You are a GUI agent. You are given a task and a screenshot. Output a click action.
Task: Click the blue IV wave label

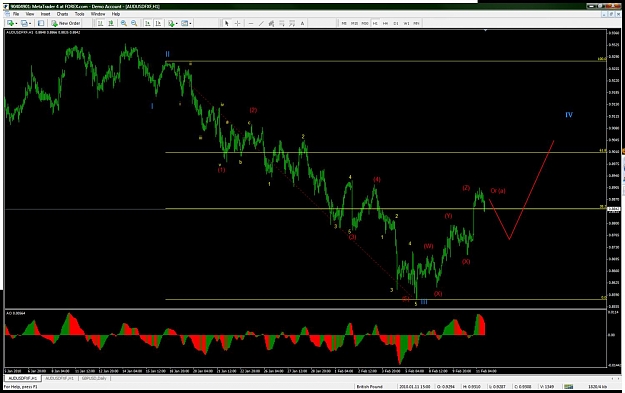pyautogui.click(x=569, y=115)
